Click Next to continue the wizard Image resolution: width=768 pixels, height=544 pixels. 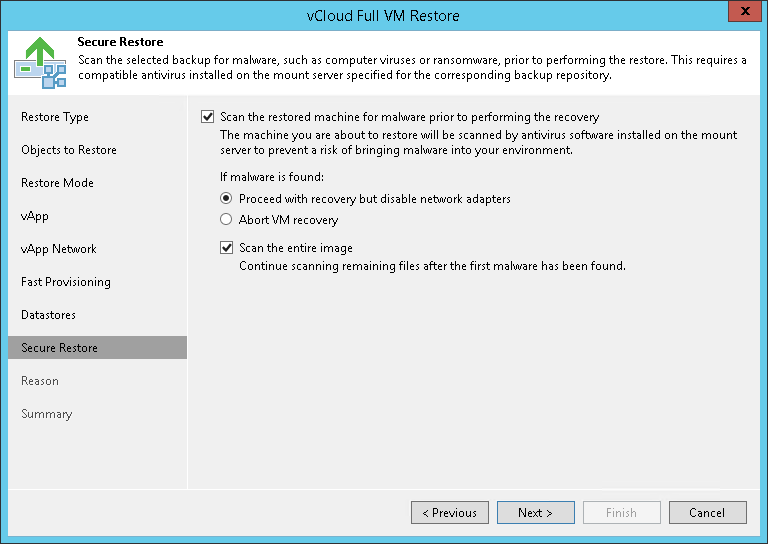coord(535,513)
